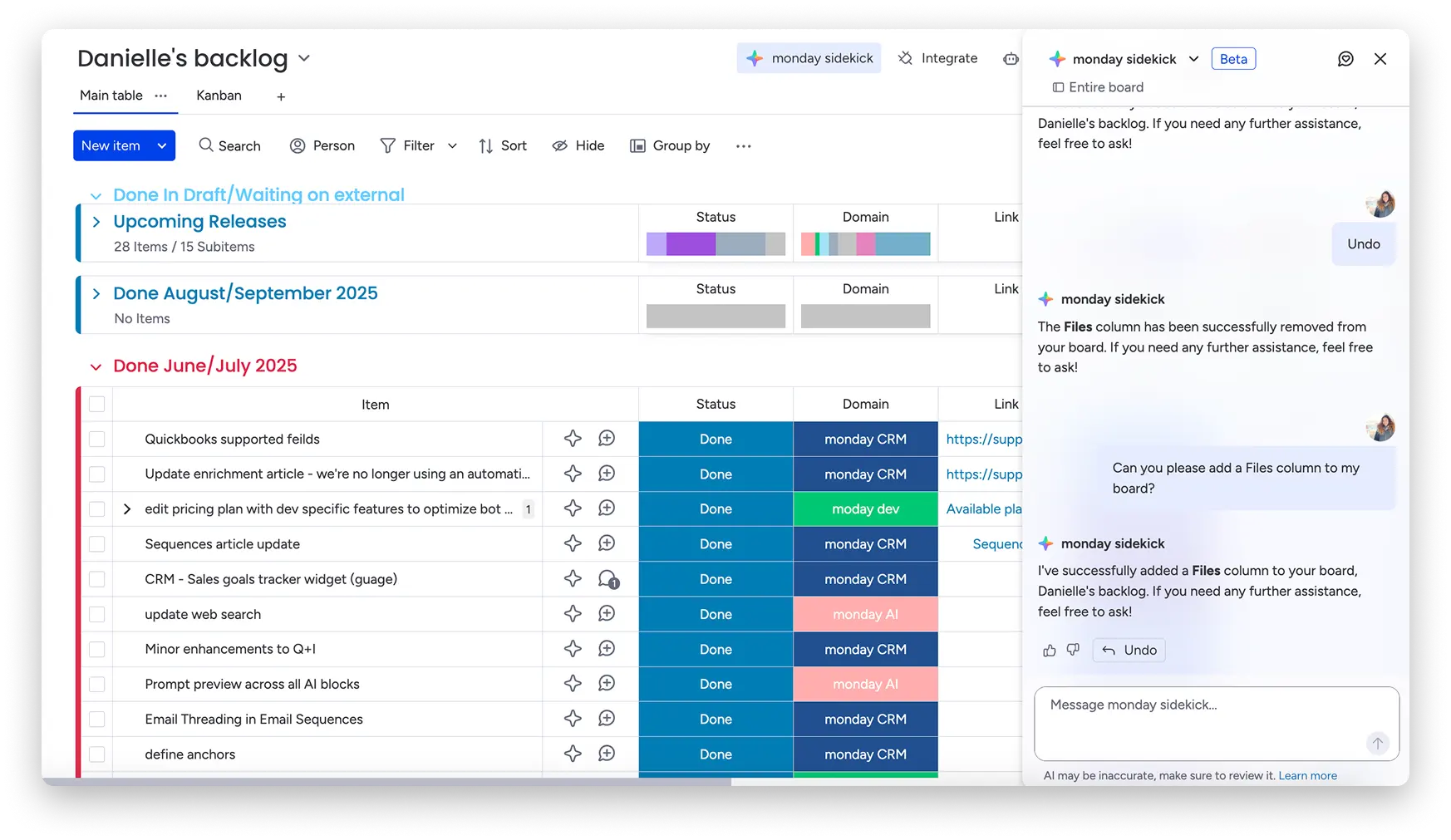Click AI sparkle icon for Email Threading row

click(x=573, y=719)
